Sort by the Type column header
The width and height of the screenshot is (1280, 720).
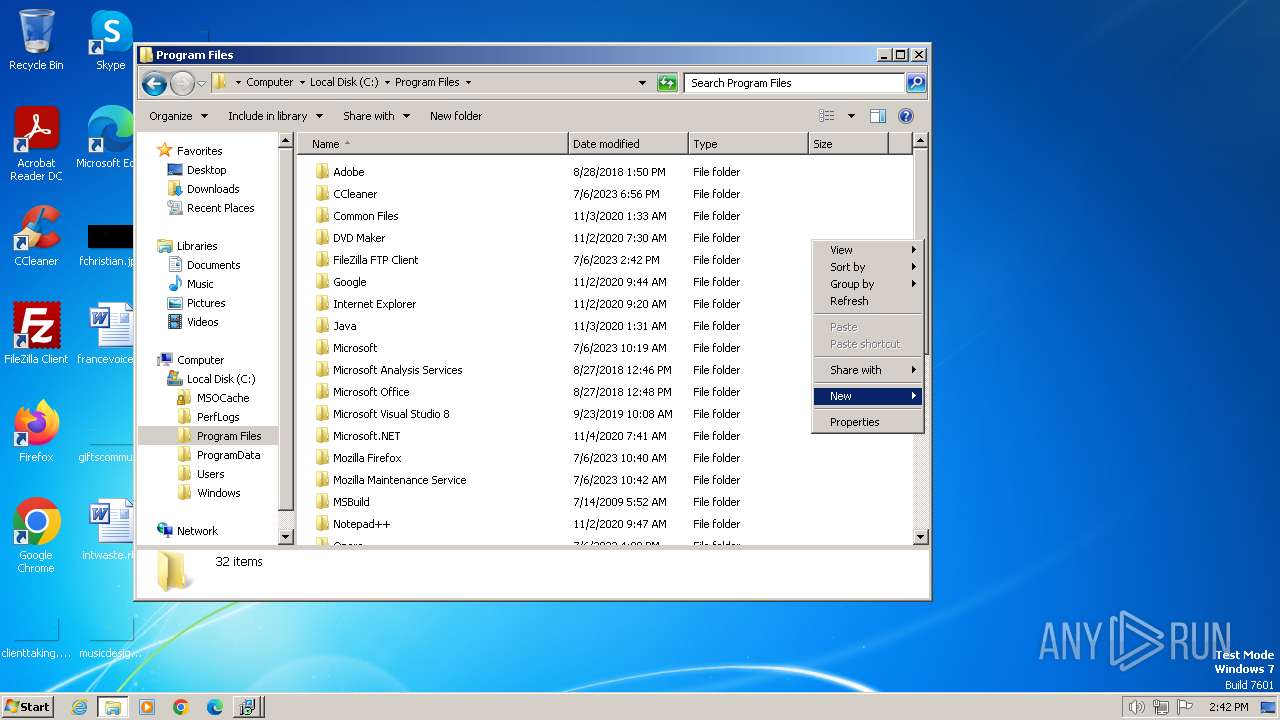coord(748,144)
